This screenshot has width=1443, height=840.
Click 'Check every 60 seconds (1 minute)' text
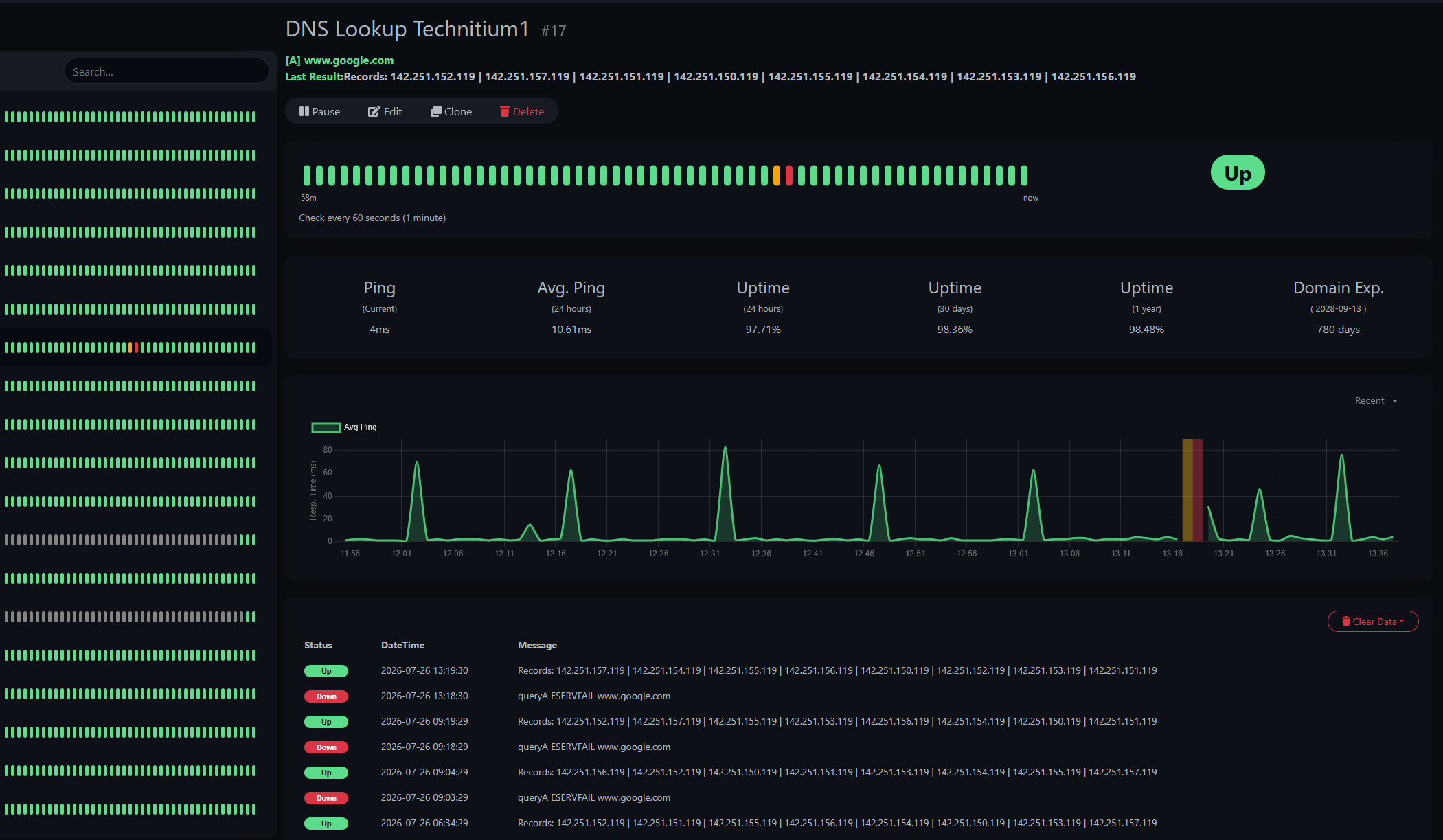click(x=372, y=218)
